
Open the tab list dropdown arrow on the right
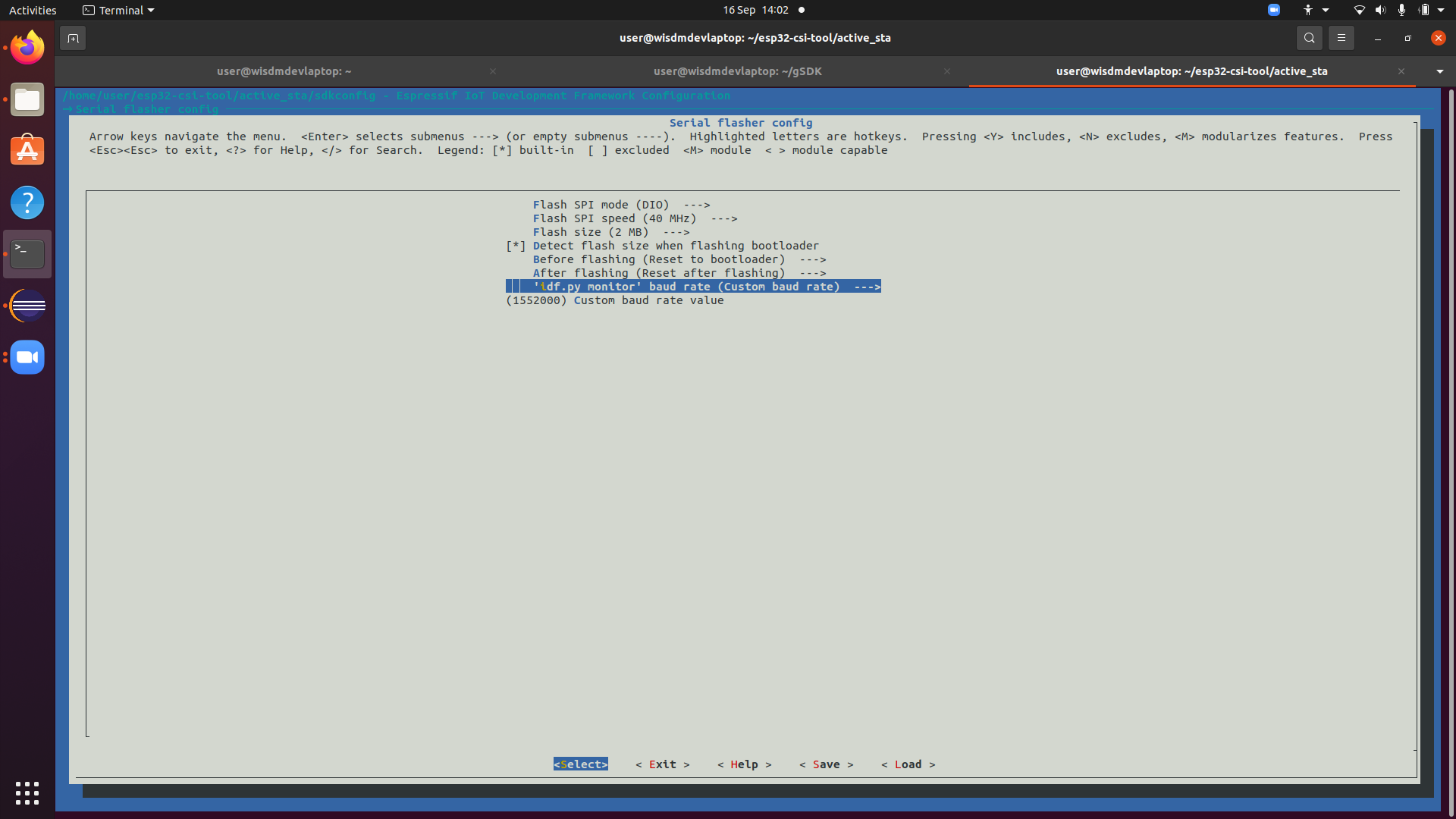click(x=1439, y=71)
